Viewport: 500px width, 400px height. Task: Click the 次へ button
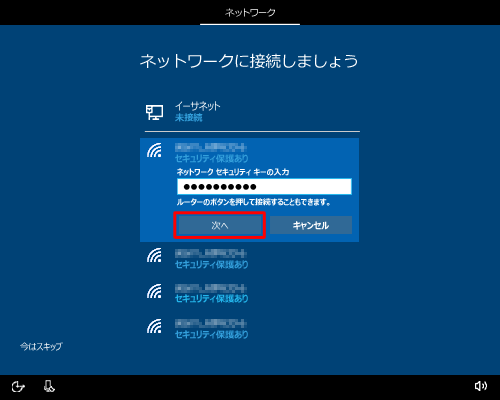[219, 225]
